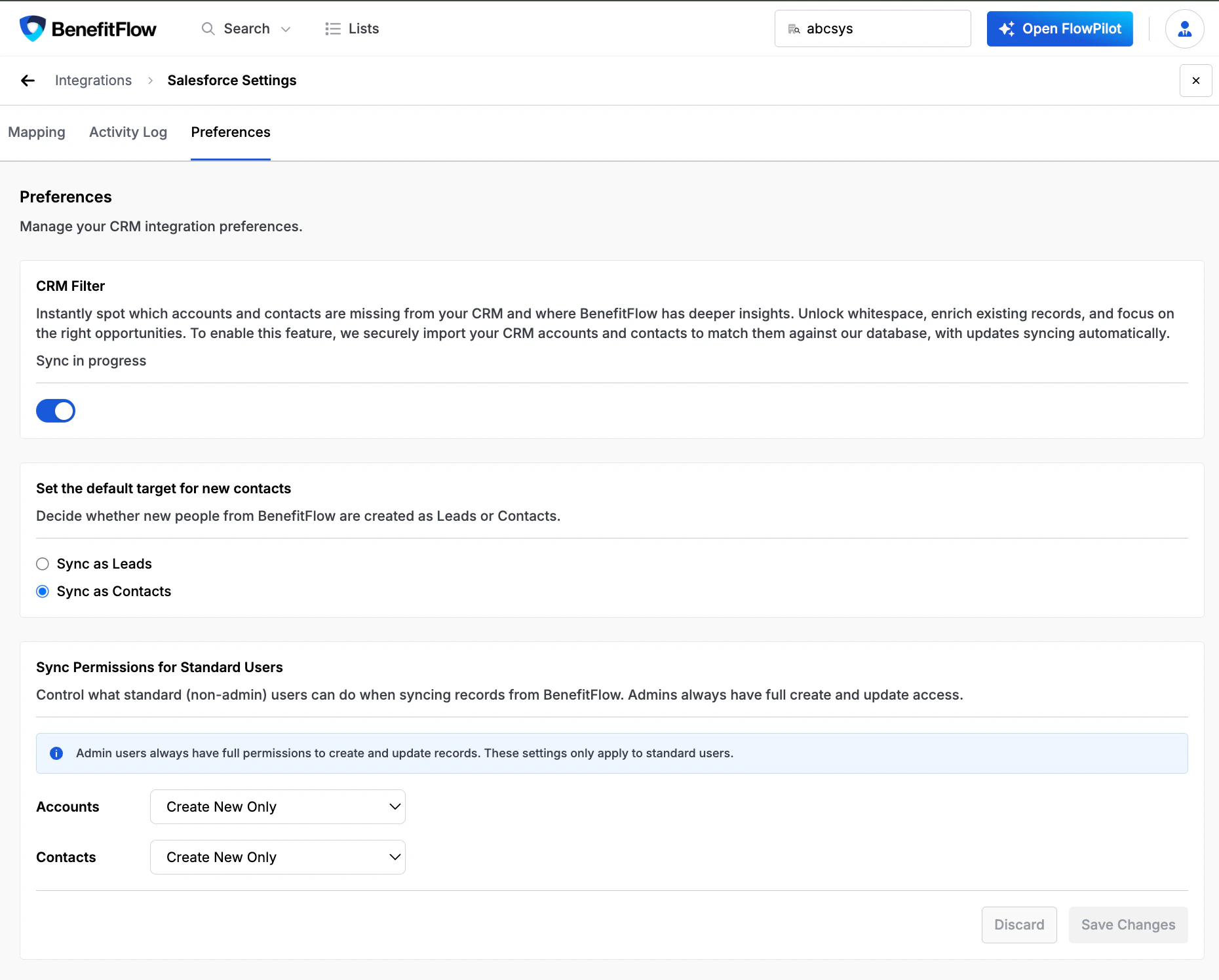Click the Save Changes button
Screen dimensions: 1219x980
[x=1128, y=924]
